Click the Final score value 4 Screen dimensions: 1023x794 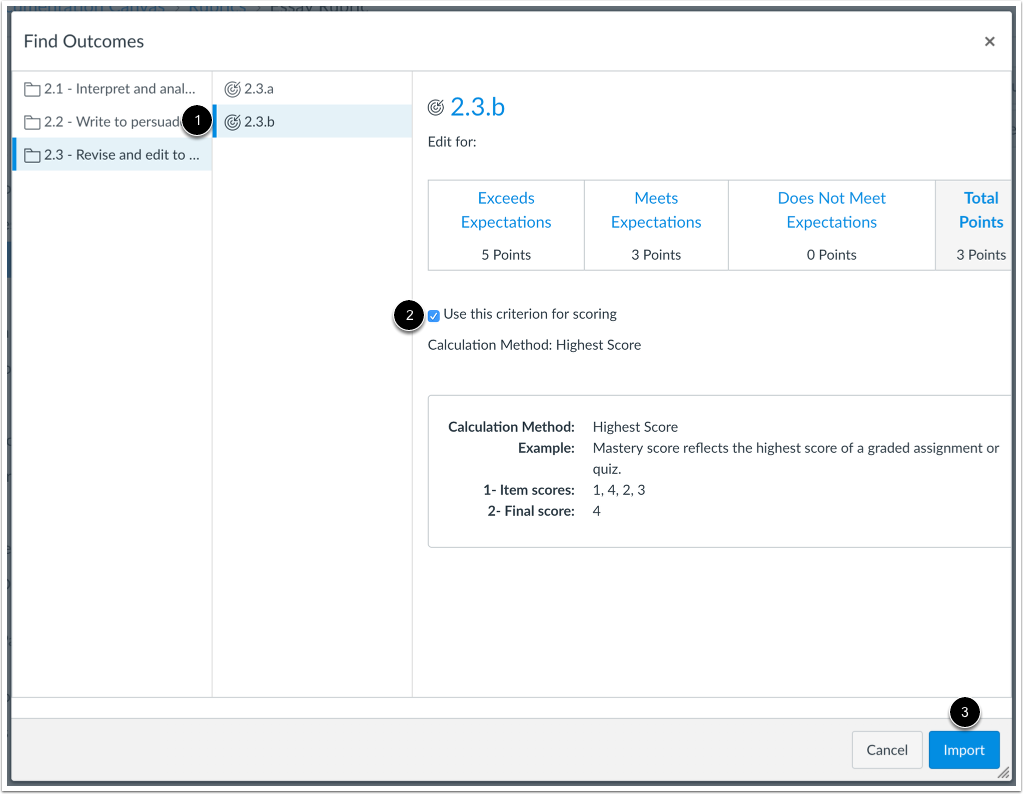click(x=596, y=511)
